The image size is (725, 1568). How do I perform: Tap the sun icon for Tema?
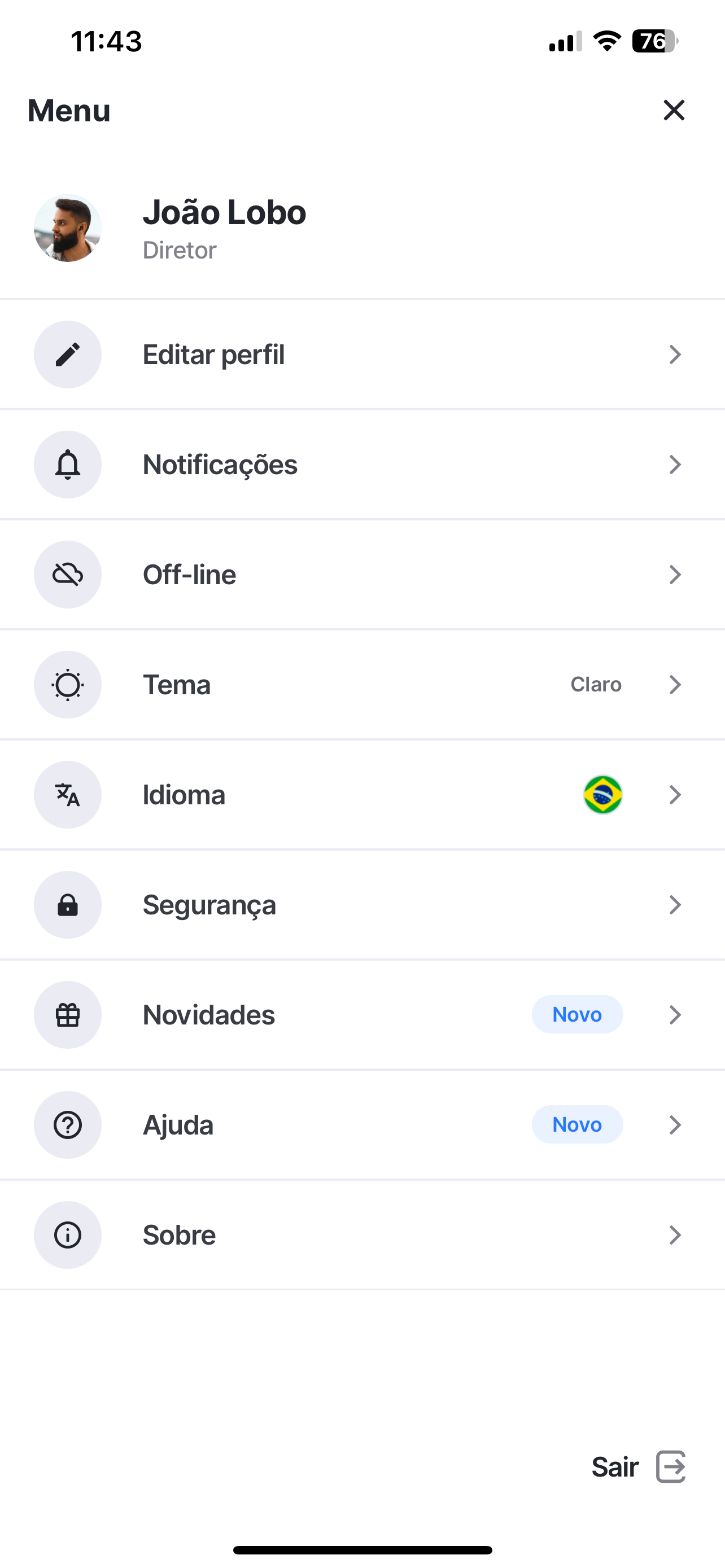pyautogui.click(x=68, y=685)
